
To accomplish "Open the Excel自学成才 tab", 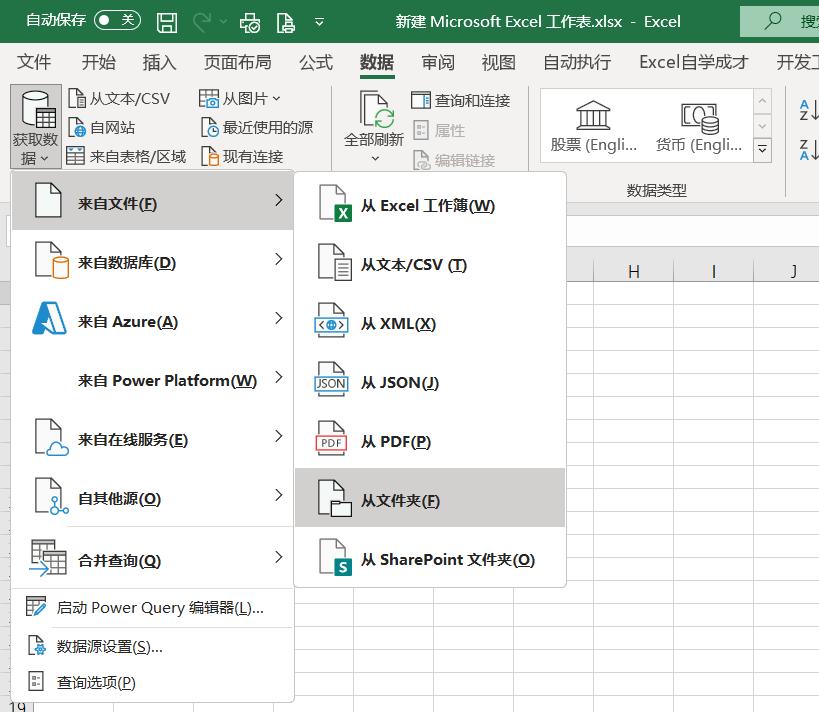I will pyautogui.click(x=694, y=62).
